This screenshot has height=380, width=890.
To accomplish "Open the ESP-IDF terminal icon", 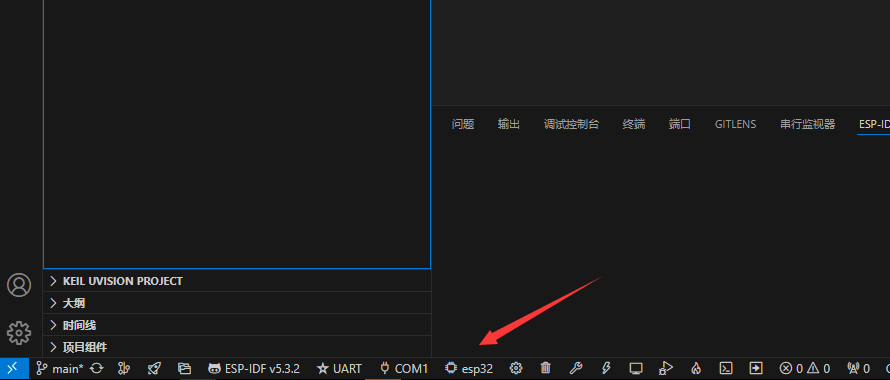I will (x=725, y=369).
